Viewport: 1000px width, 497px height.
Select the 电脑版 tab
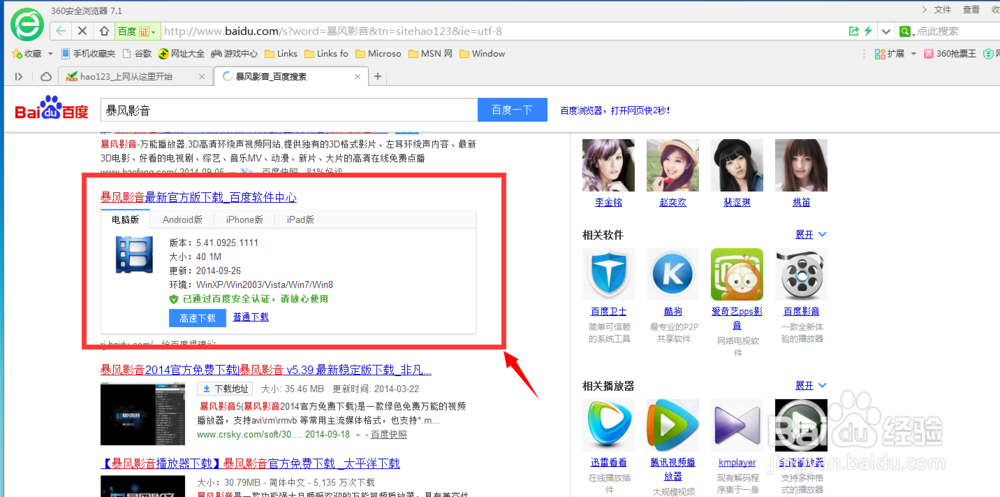[124, 219]
